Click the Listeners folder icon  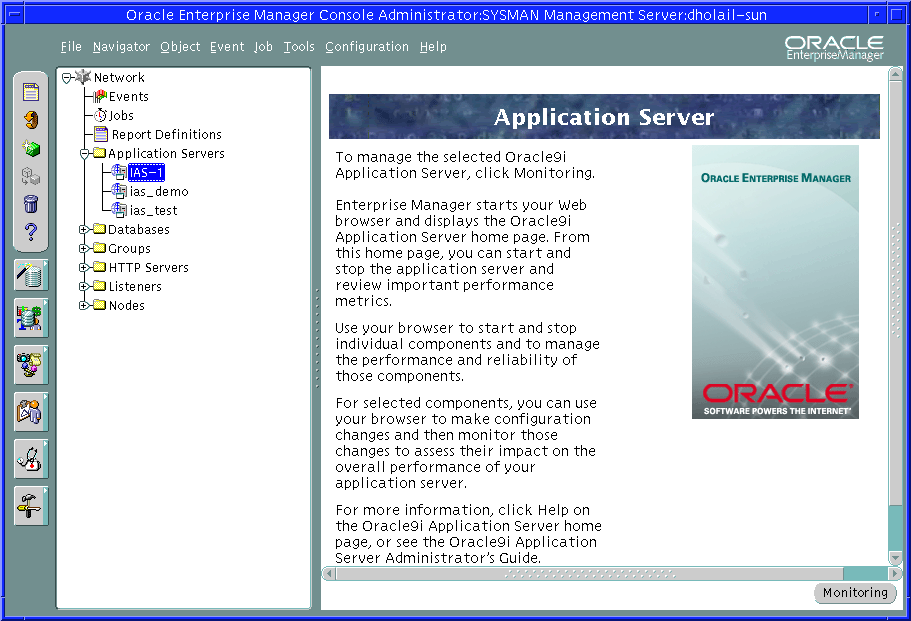[99, 286]
